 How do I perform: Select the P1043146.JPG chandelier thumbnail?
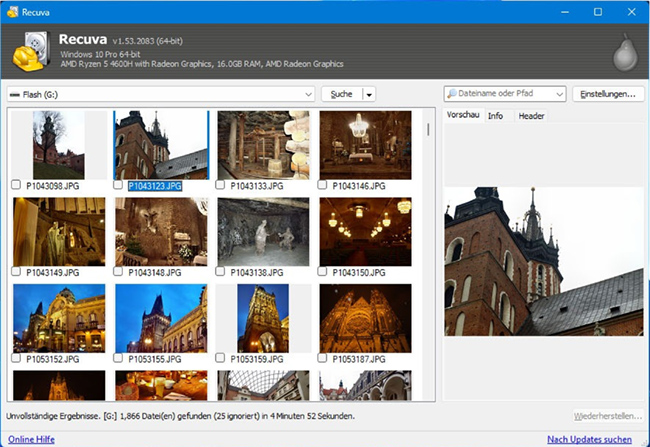pyautogui.click(x=365, y=145)
